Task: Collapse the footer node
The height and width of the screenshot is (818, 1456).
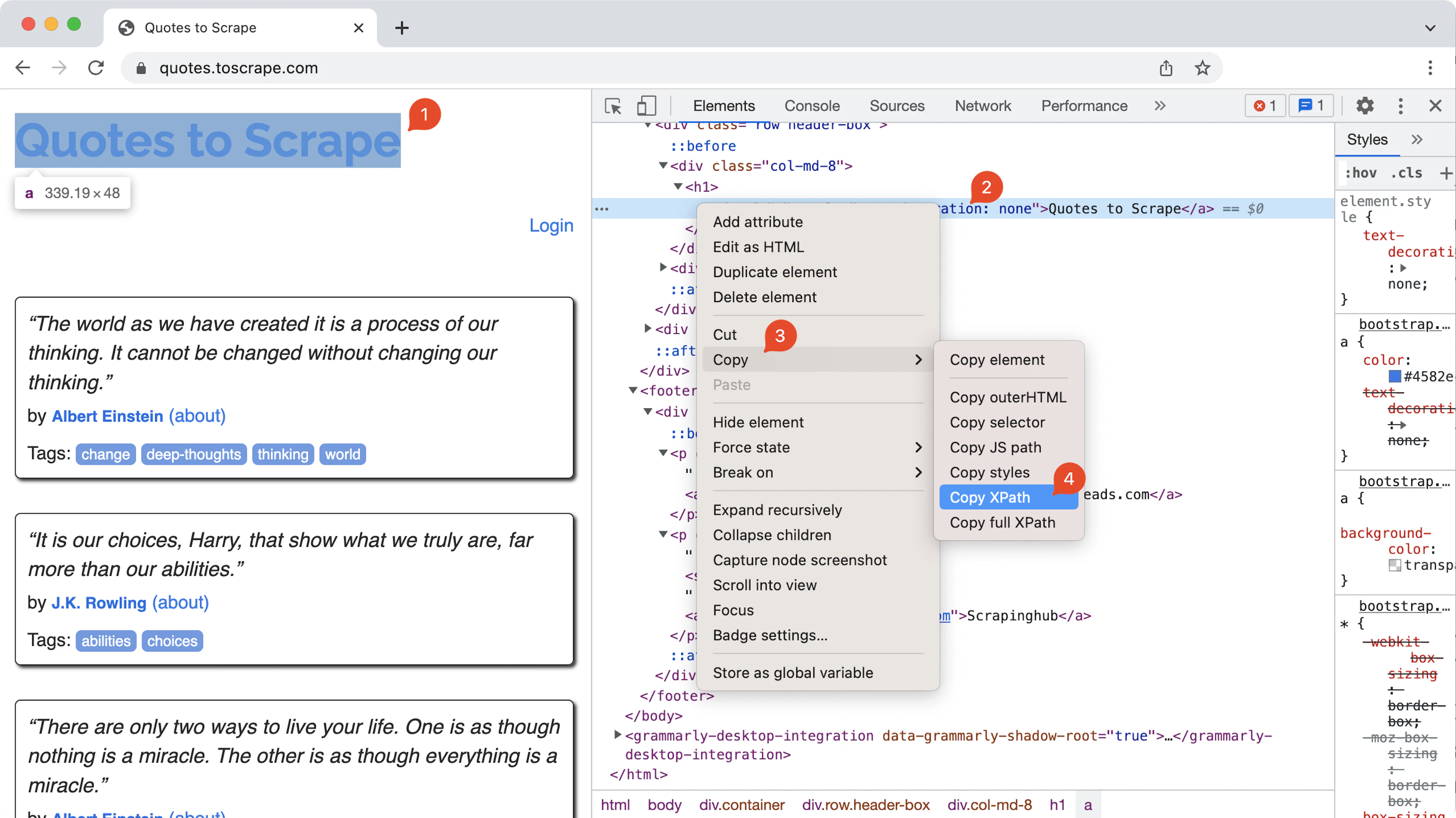Action: pos(633,390)
